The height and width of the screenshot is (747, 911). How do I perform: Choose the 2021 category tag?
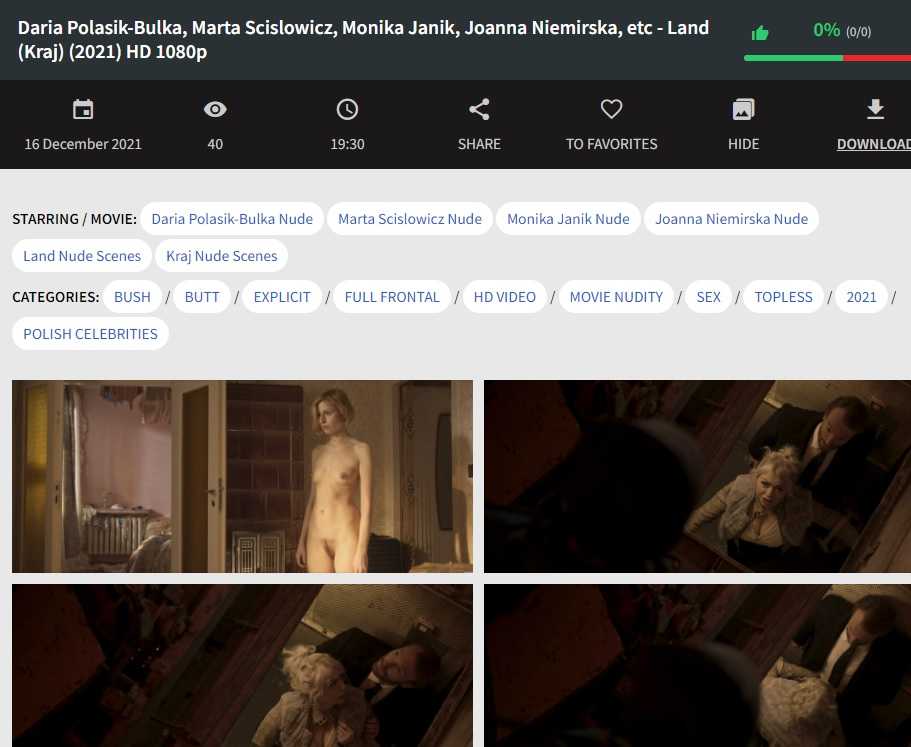[861, 297]
